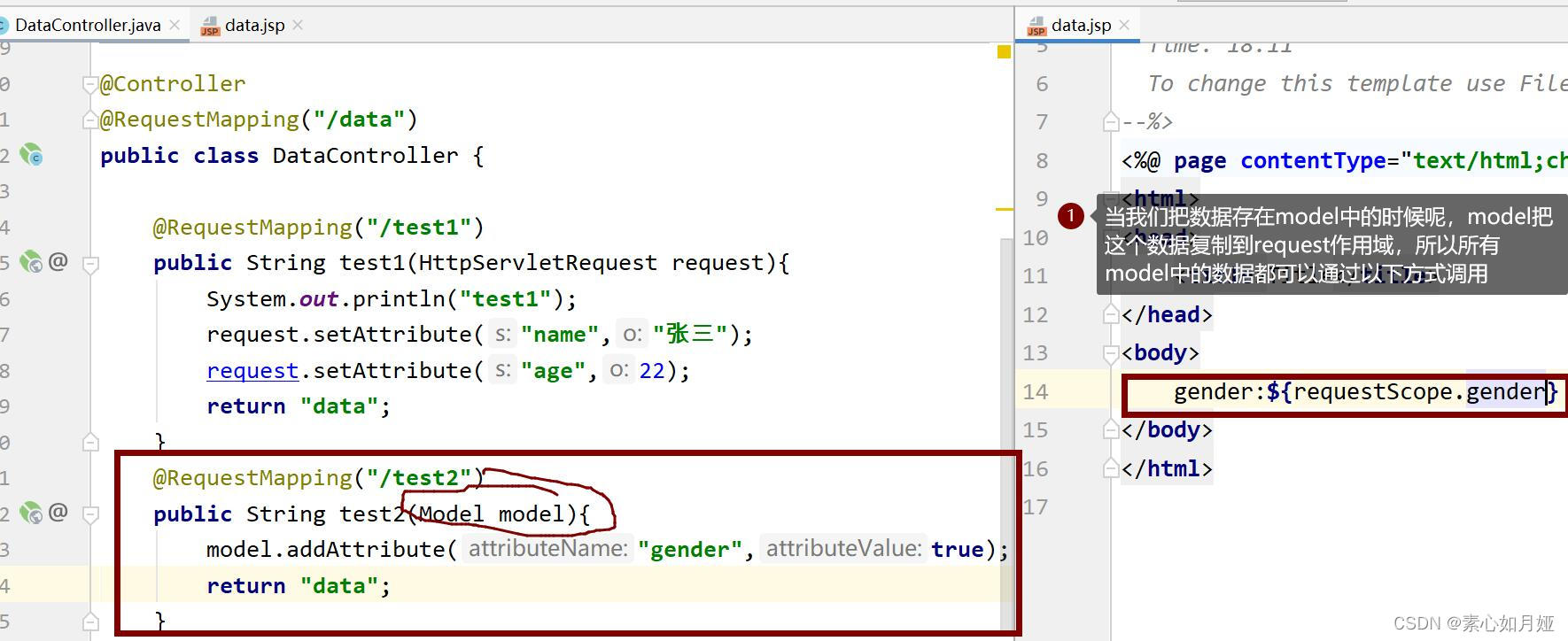This screenshot has height=641, width=1568.
Task: Click the </html> closing tag text
Action: point(1167,468)
